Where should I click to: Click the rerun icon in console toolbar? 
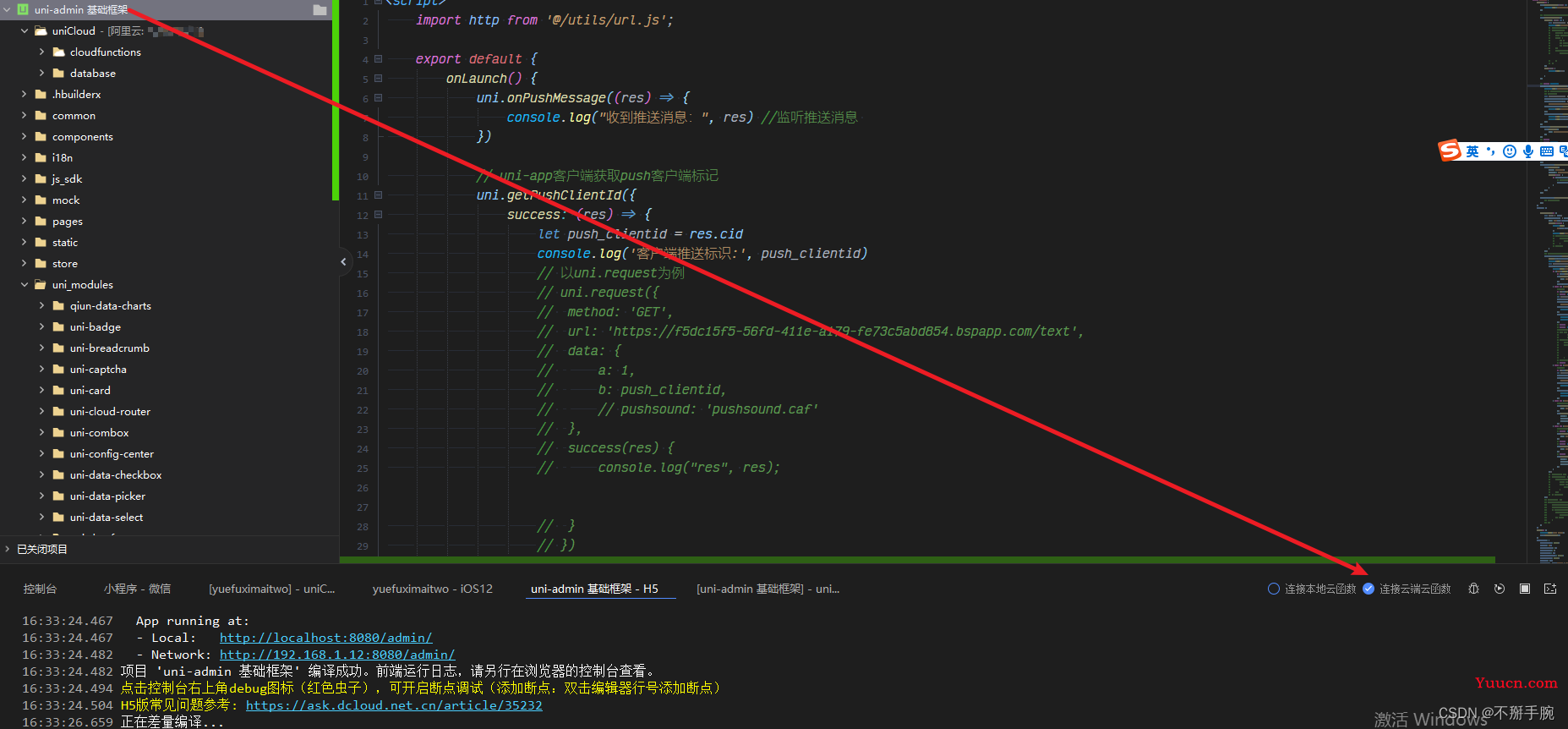click(1500, 589)
